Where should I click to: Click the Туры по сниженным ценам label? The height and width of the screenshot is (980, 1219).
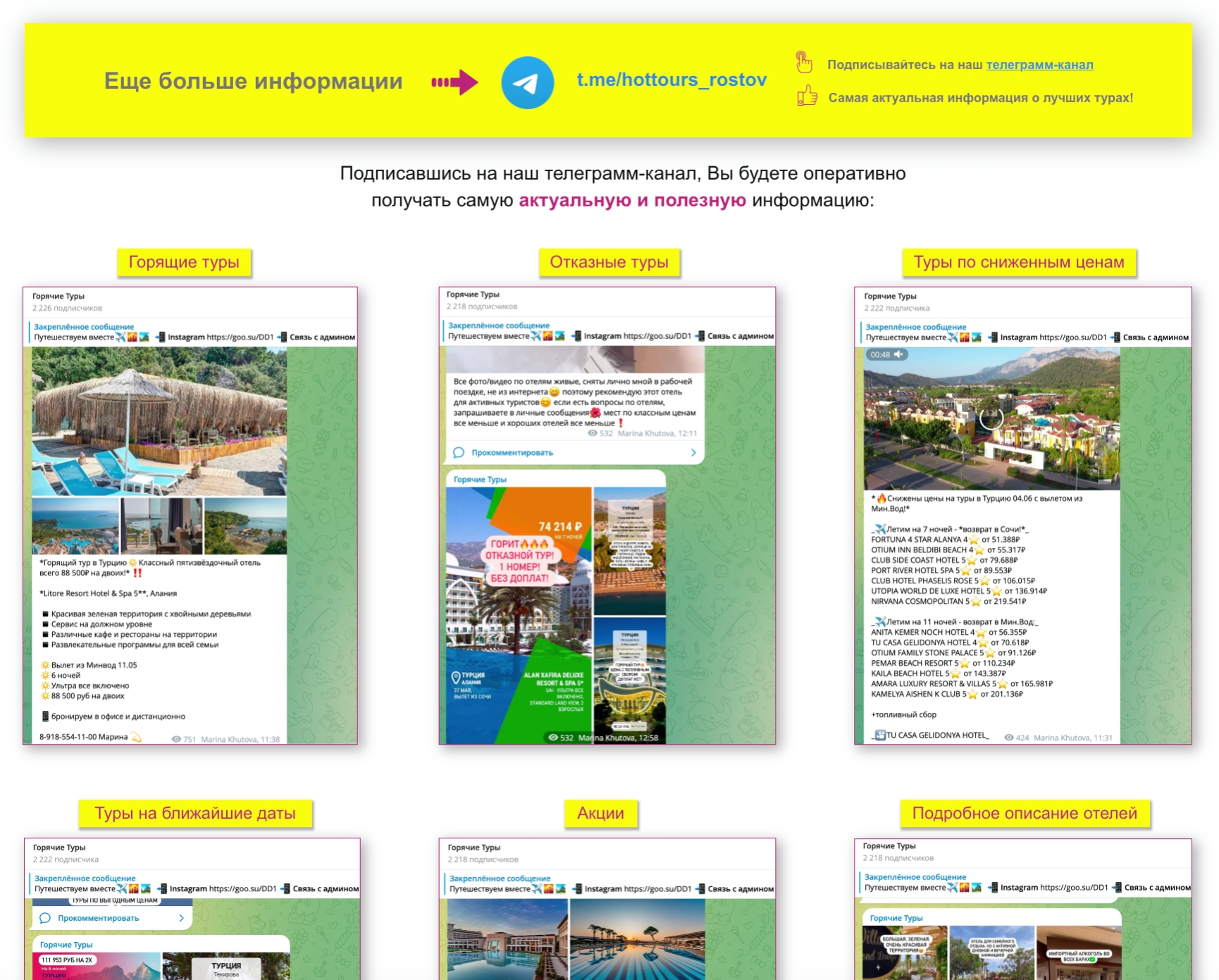point(1019,263)
